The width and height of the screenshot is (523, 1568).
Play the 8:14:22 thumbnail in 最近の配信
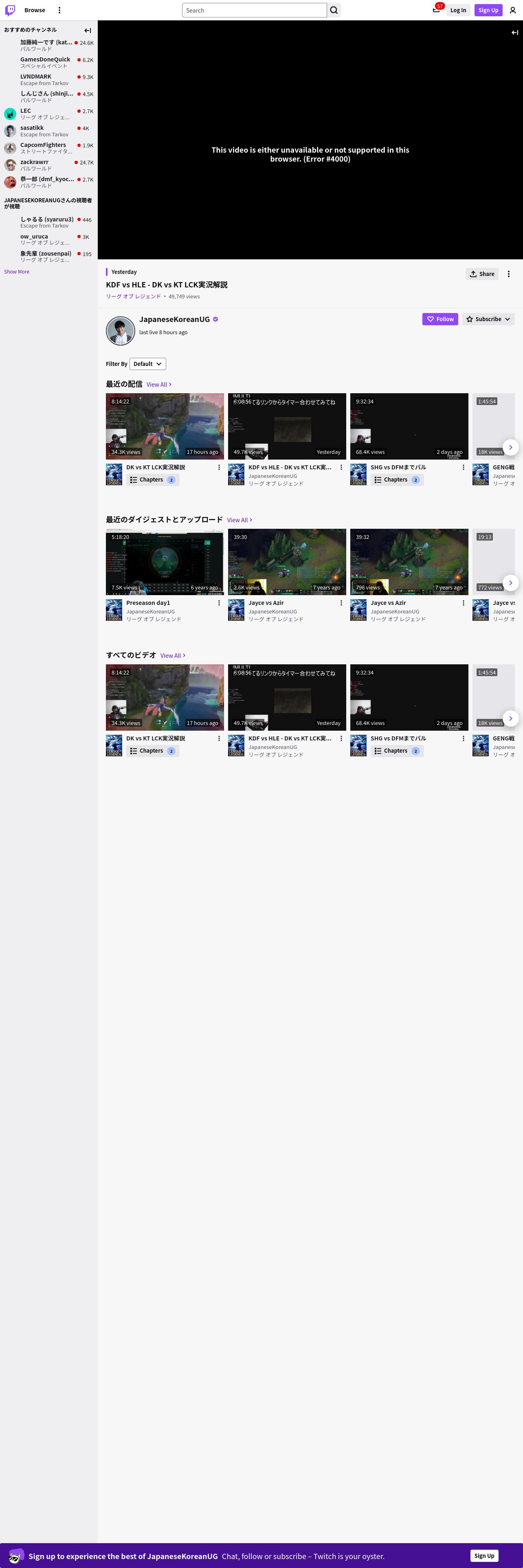click(165, 426)
